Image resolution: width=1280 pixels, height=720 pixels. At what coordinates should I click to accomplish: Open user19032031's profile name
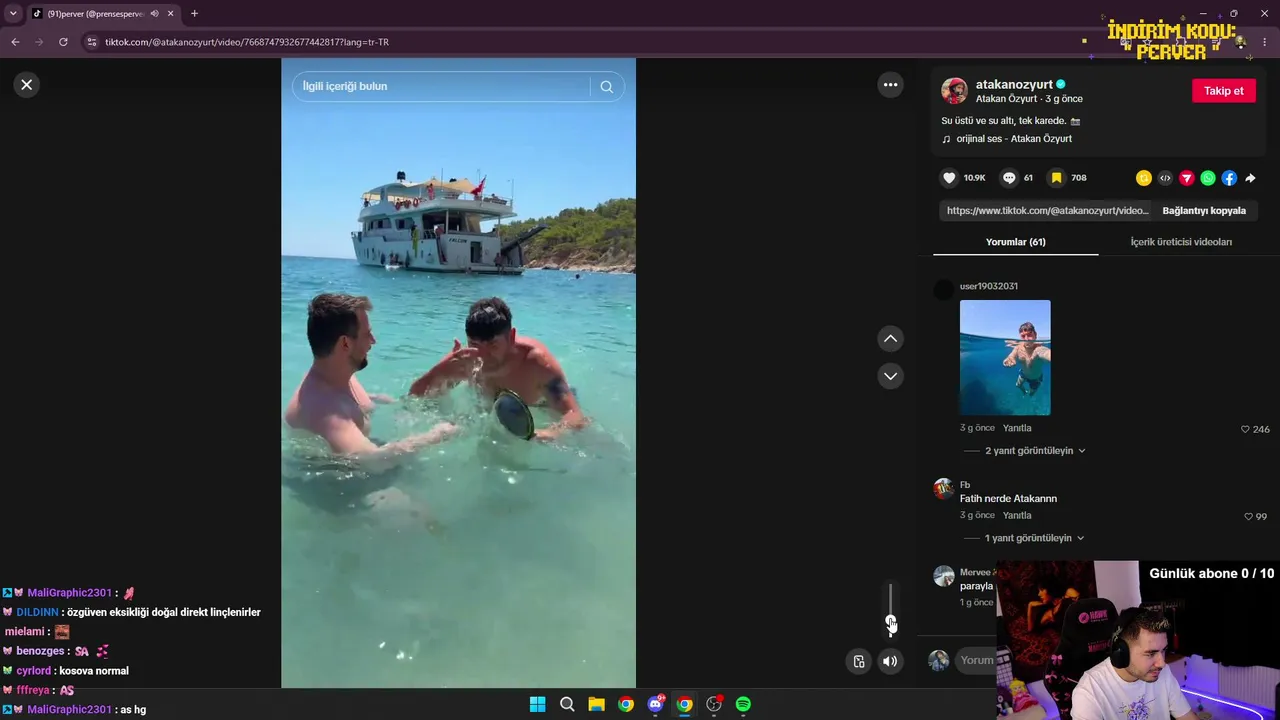(x=989, y=286)
